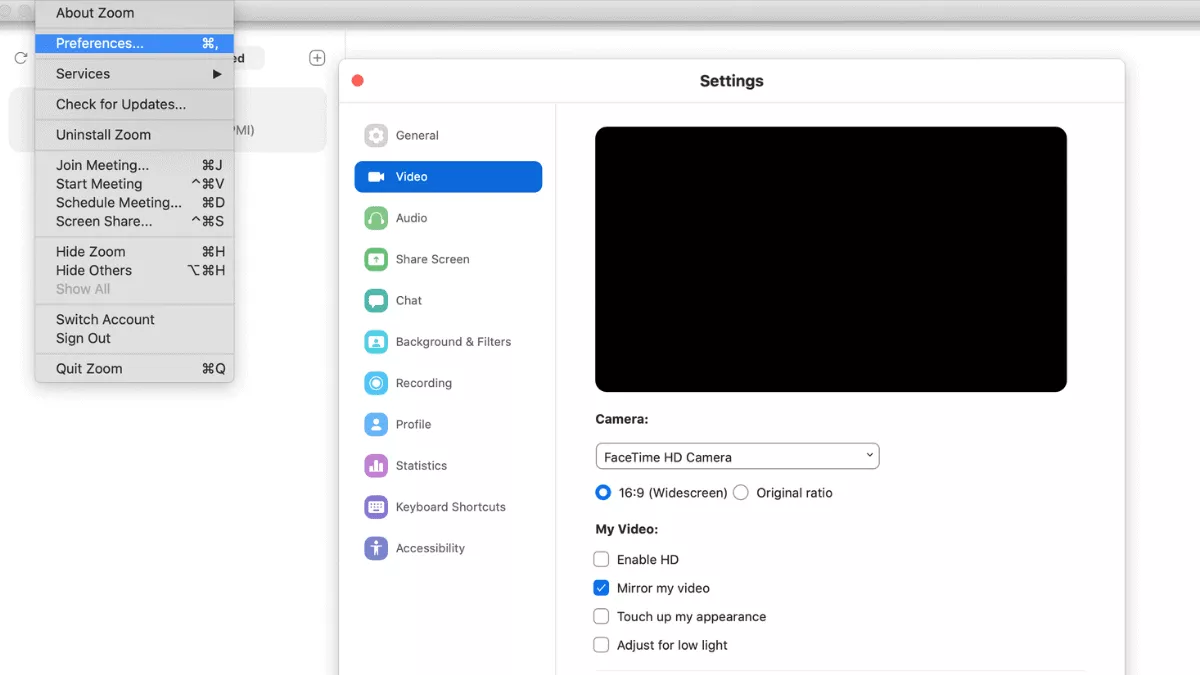Click the General gear icon

(x=376, y=135)
